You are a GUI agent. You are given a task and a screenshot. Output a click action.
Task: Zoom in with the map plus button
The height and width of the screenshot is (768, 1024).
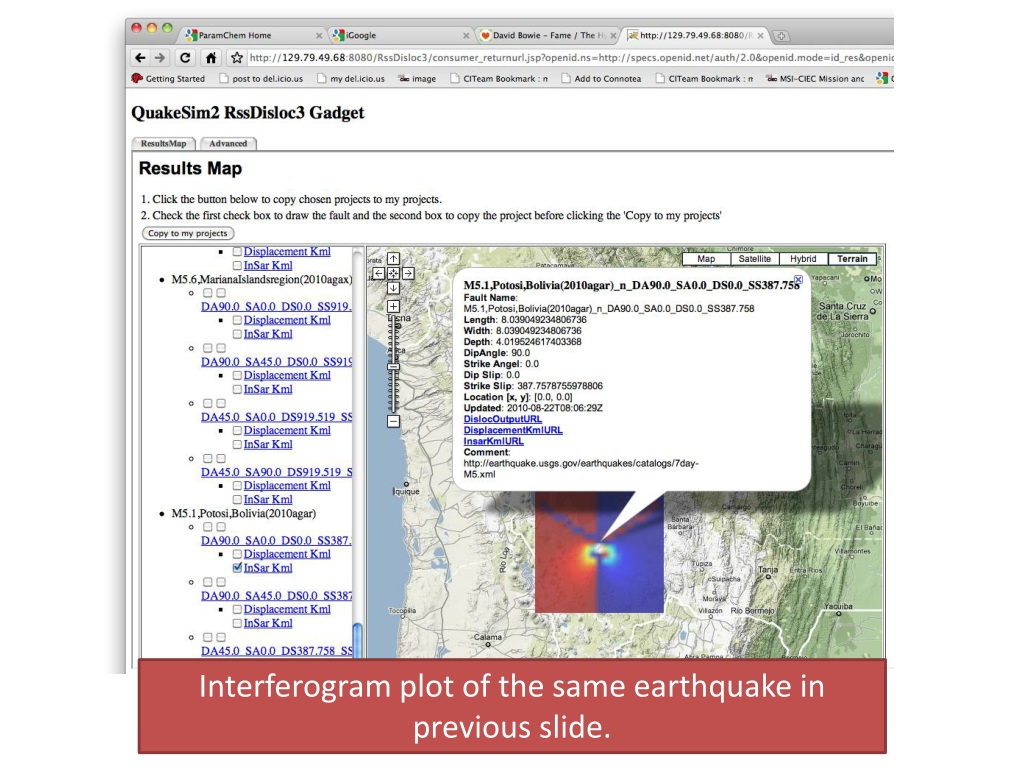393,306
